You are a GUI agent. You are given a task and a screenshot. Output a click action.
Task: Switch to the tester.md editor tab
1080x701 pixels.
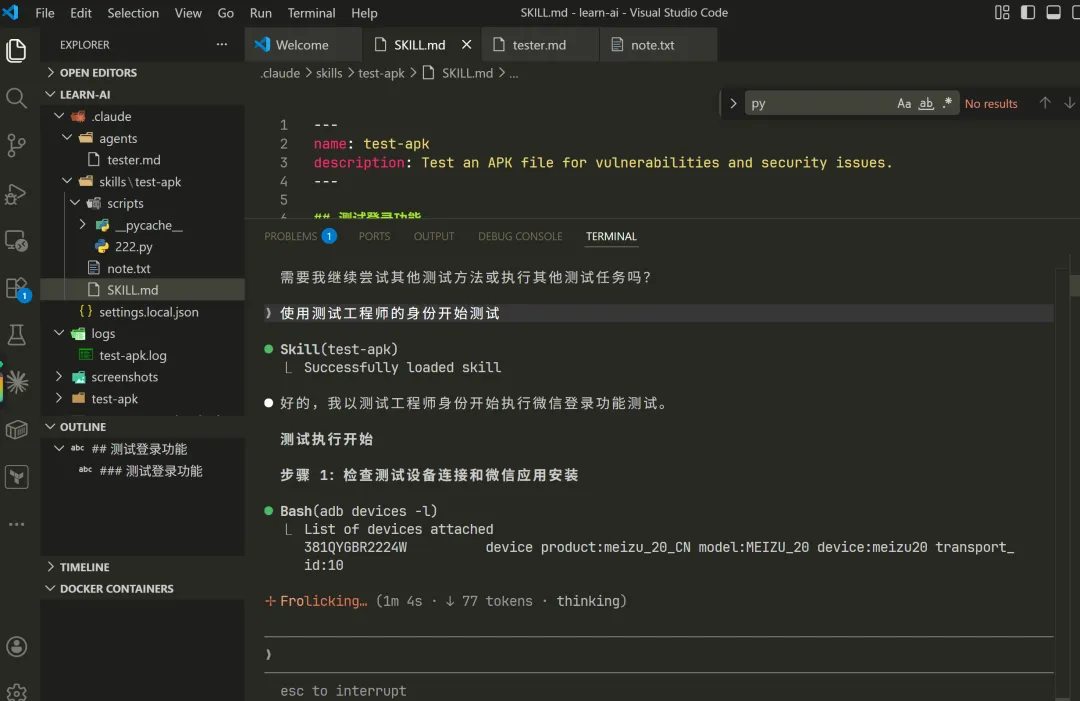point(539,45)
